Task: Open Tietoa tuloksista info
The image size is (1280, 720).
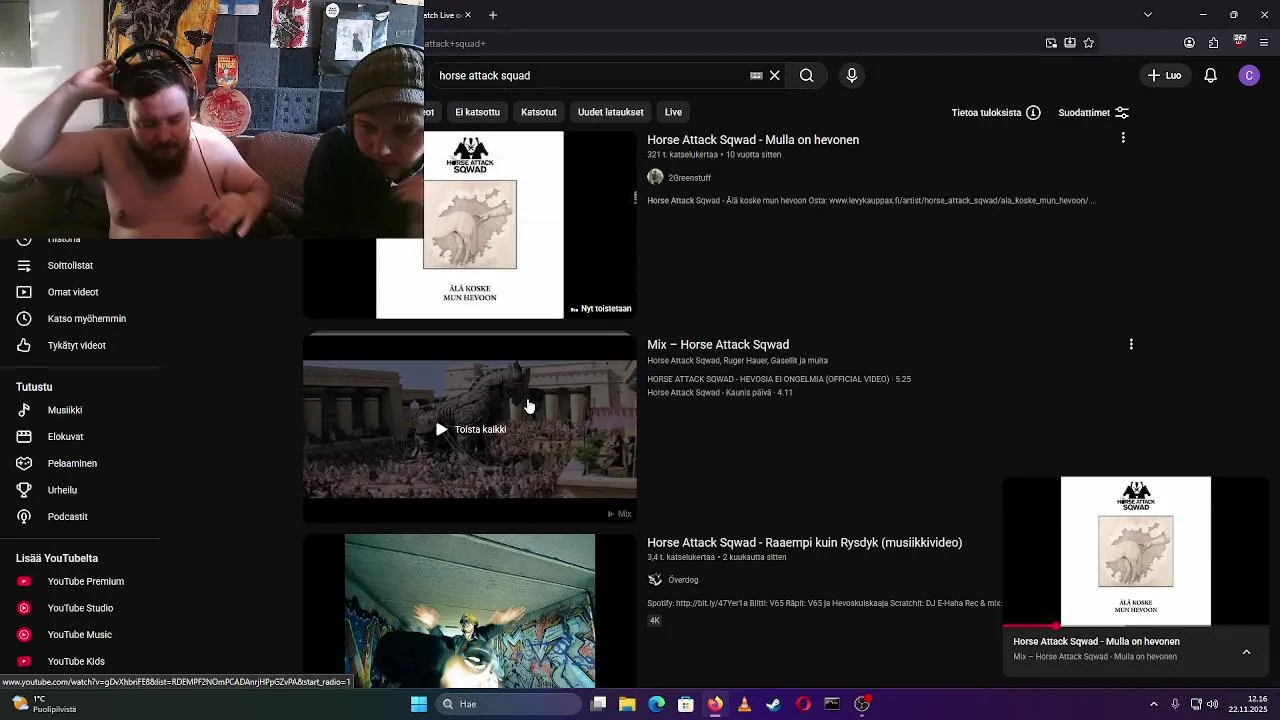Action: tap(996, 113)
